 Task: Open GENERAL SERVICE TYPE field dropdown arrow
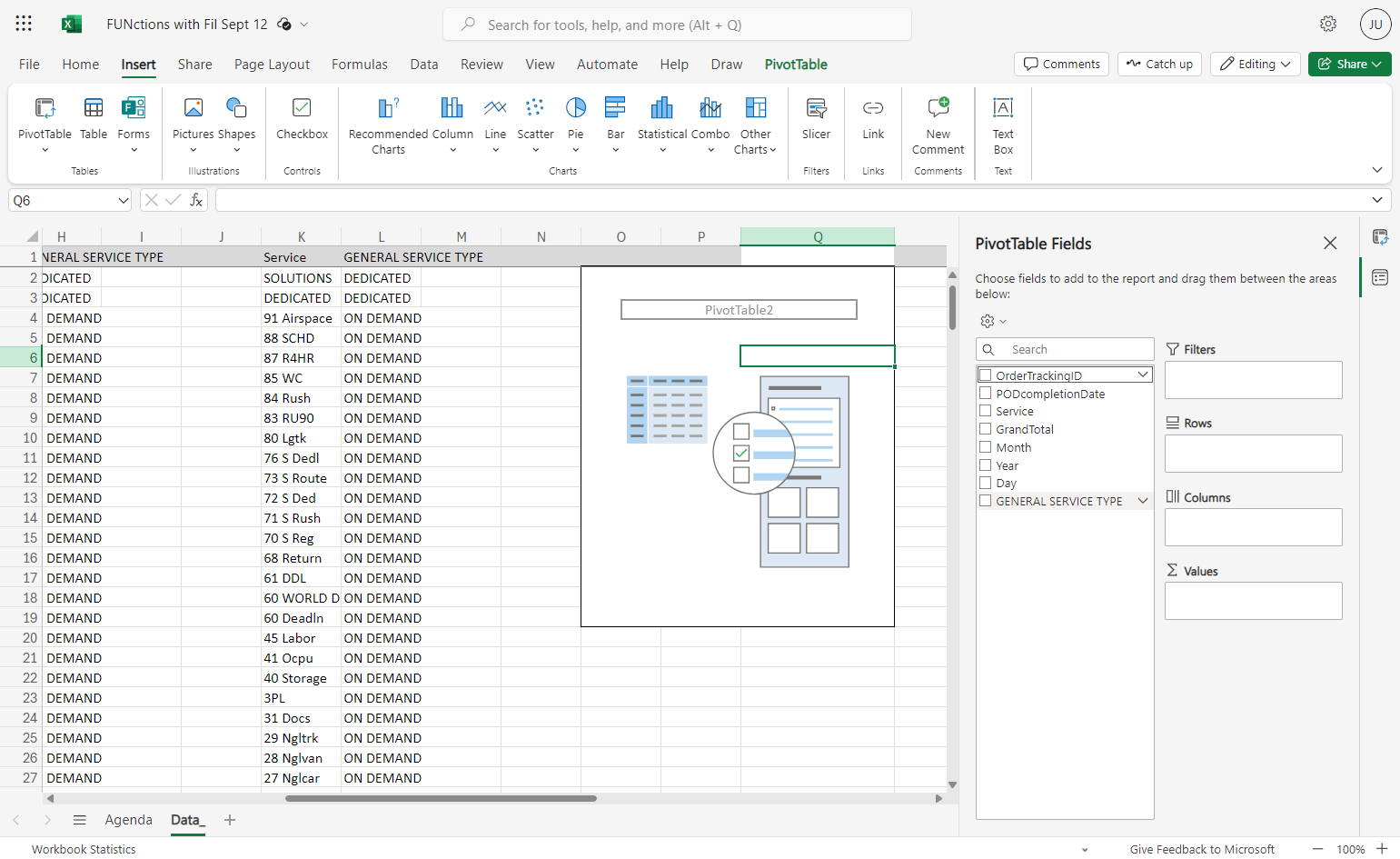point(1143,501)
